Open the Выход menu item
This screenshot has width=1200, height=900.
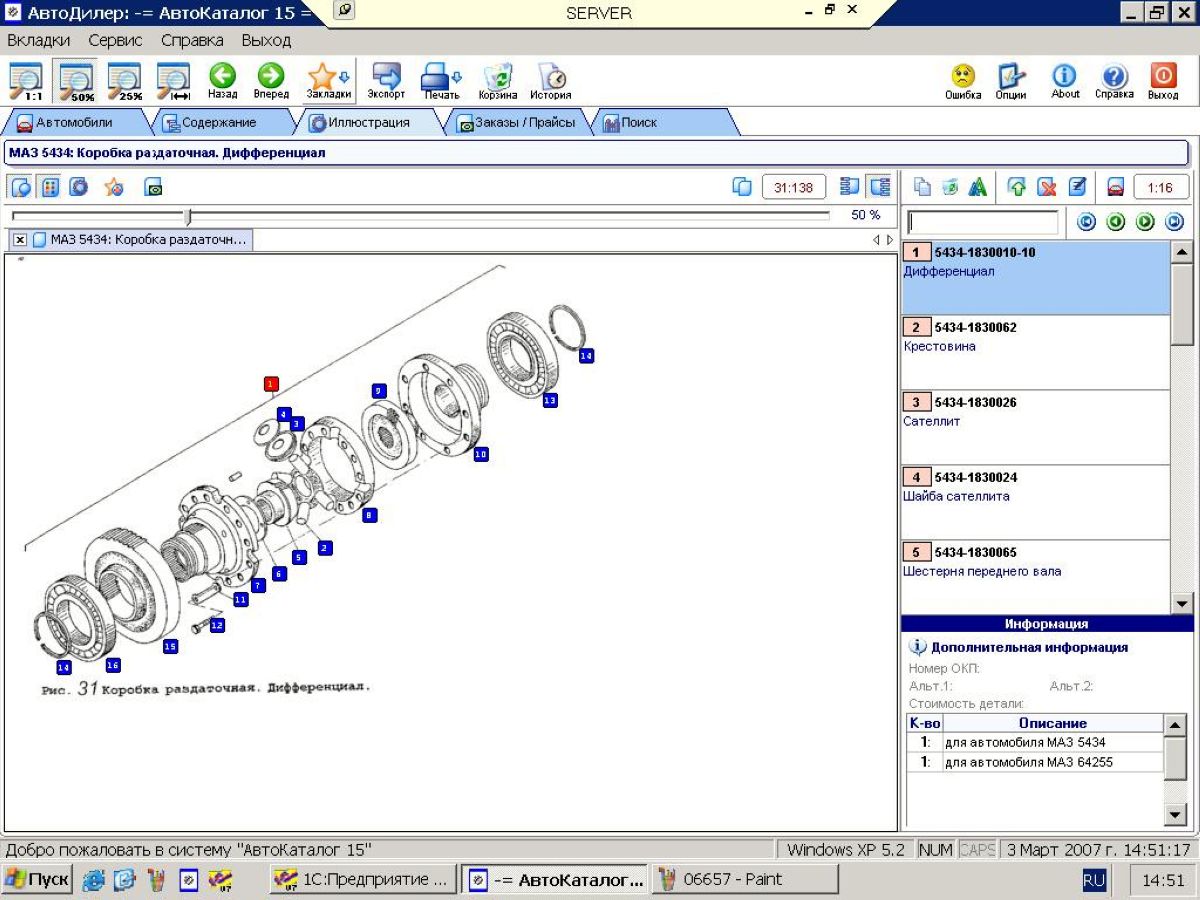(x=266, y=40)
